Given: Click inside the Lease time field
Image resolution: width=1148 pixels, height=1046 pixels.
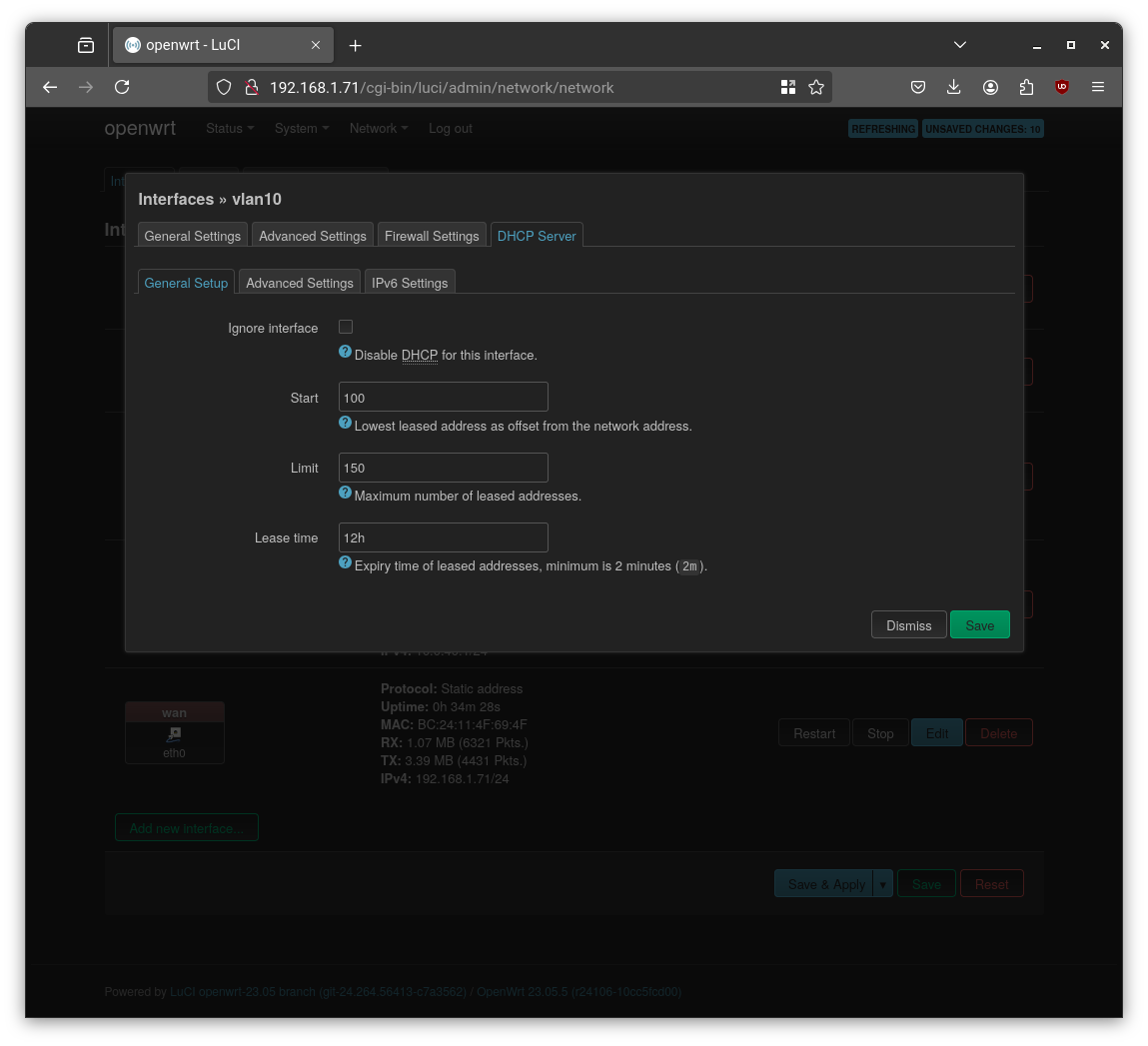Looking at the screenshot, I should click(443, 537).
